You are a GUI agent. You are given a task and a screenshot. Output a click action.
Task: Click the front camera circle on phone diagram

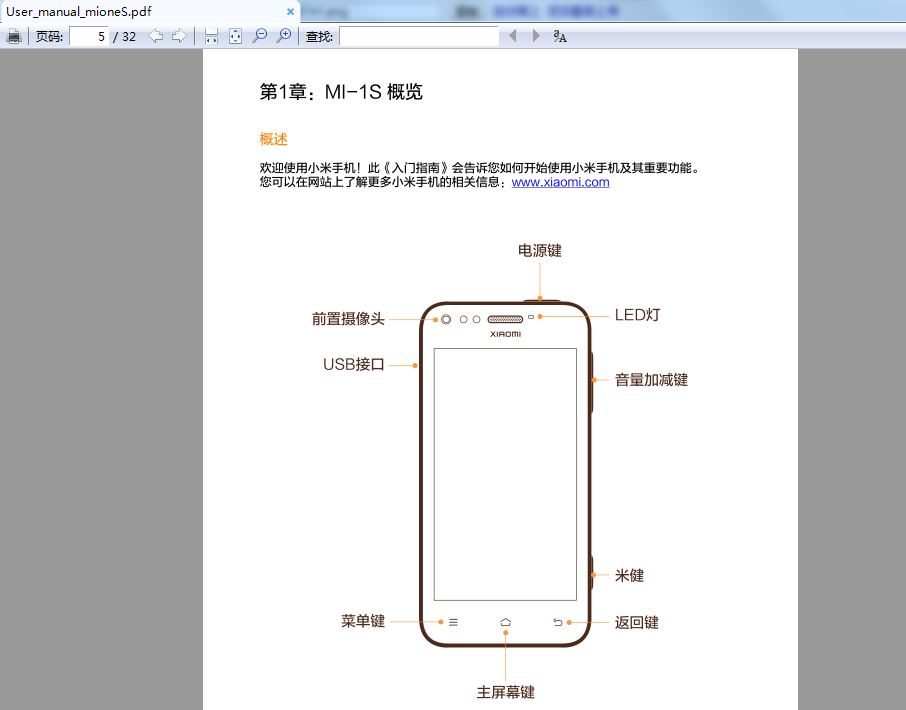coord(445,319)
